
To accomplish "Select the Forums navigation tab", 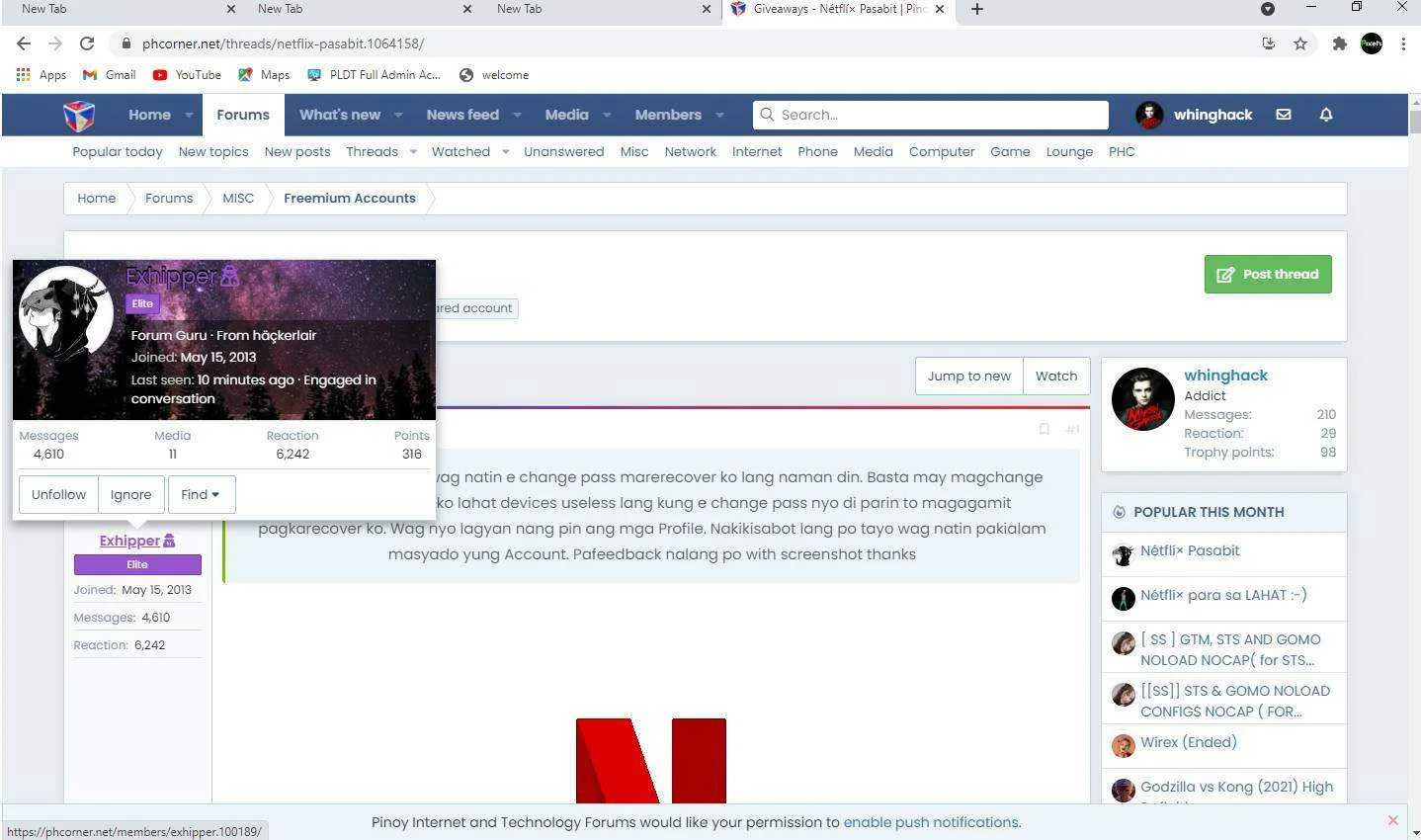I will click(x=243, y=115).
